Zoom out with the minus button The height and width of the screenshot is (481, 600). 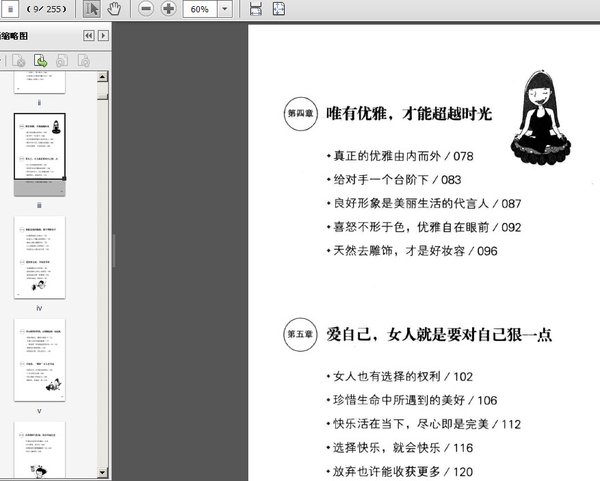tap(146, 9)
